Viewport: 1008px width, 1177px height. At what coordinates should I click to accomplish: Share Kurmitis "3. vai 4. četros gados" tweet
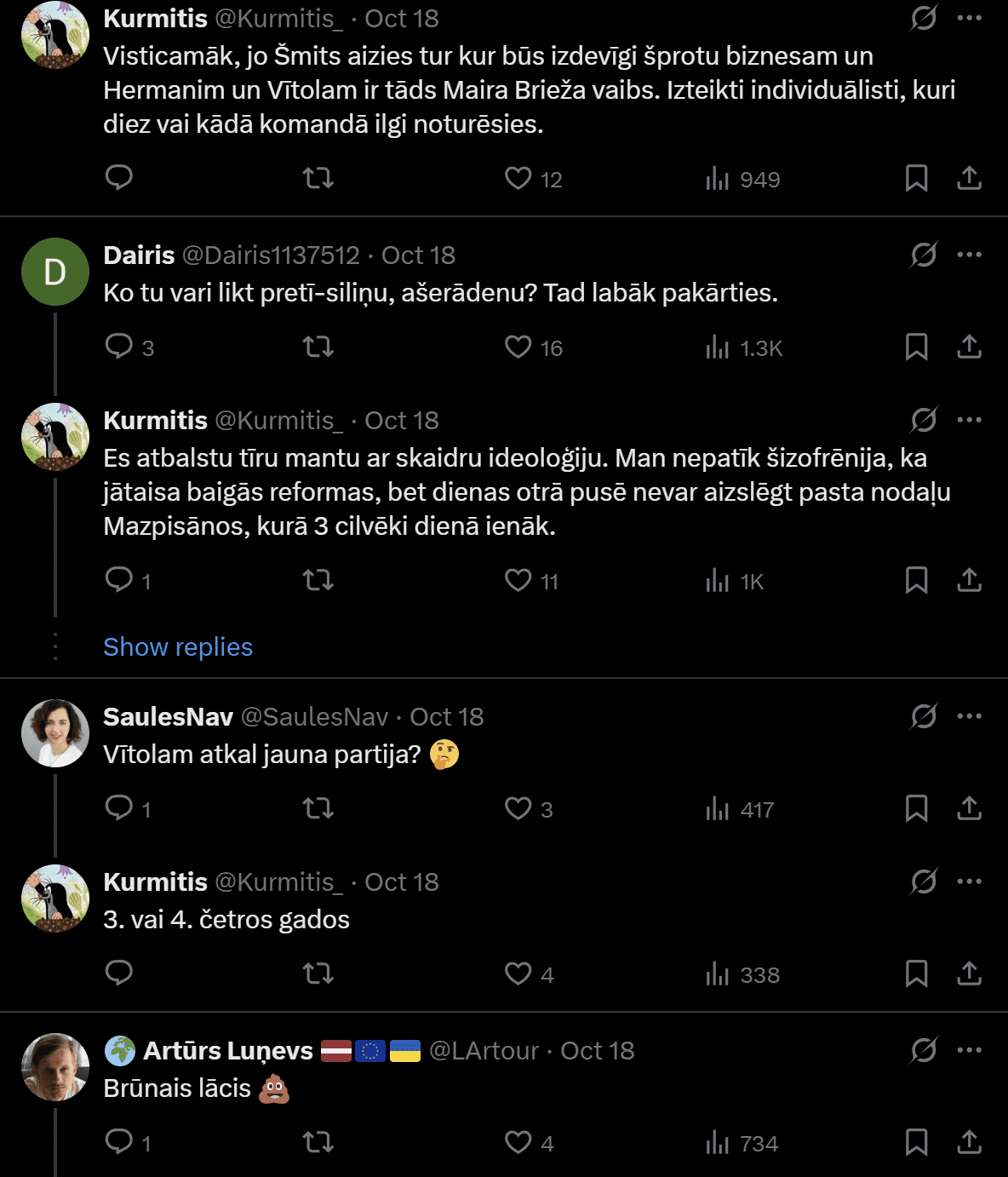coord(969,973)
